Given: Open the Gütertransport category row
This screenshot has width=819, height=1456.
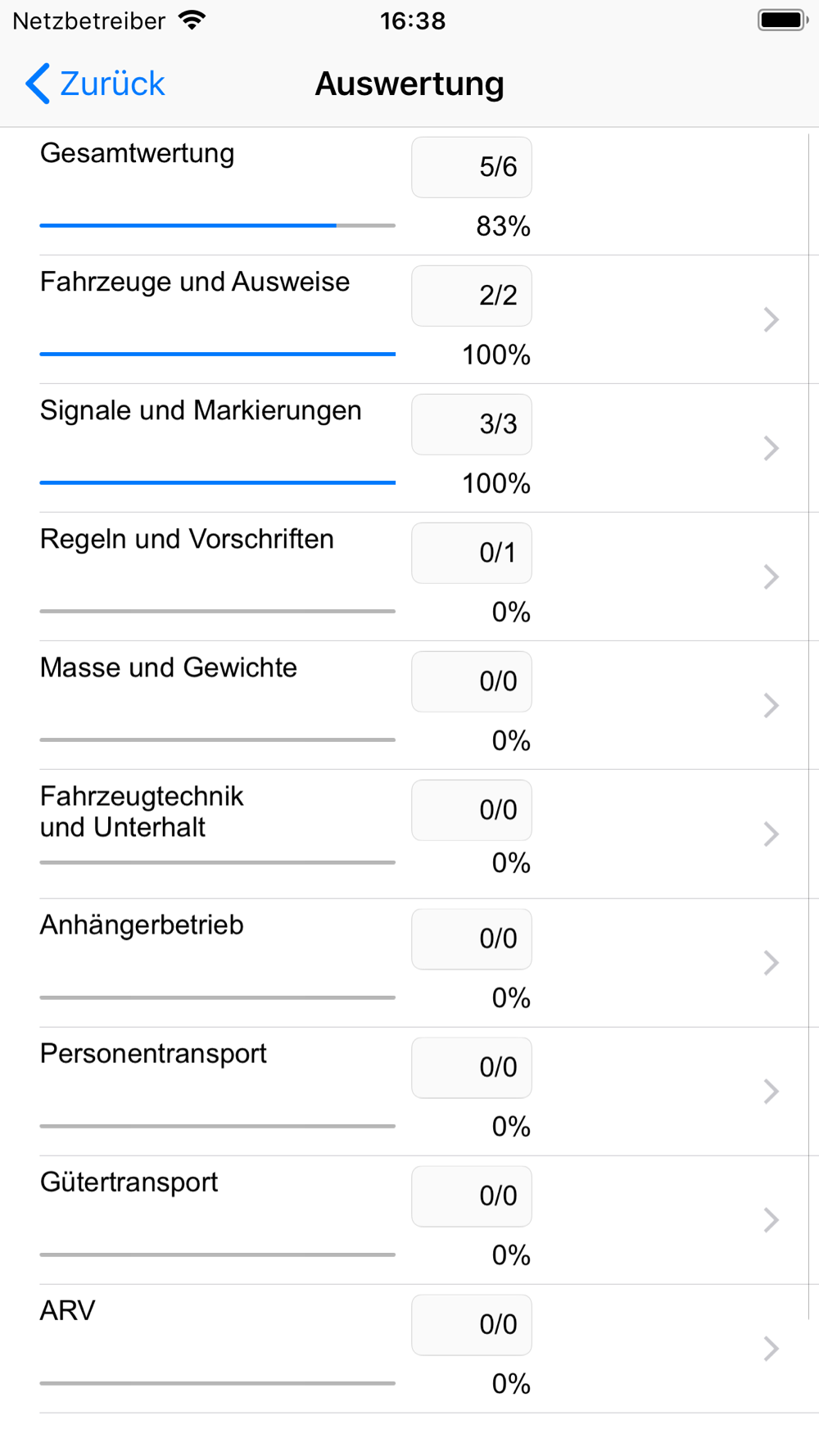Looking at the screenshot, I should [409, 1220].
